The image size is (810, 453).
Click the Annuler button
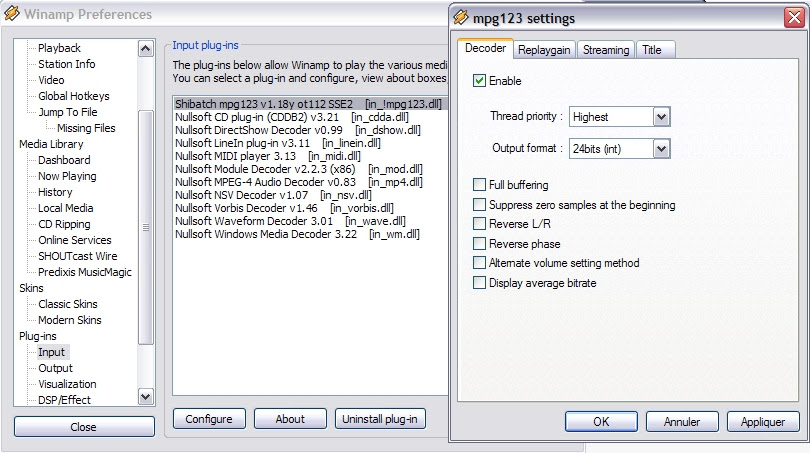click(x=682, y=421)
